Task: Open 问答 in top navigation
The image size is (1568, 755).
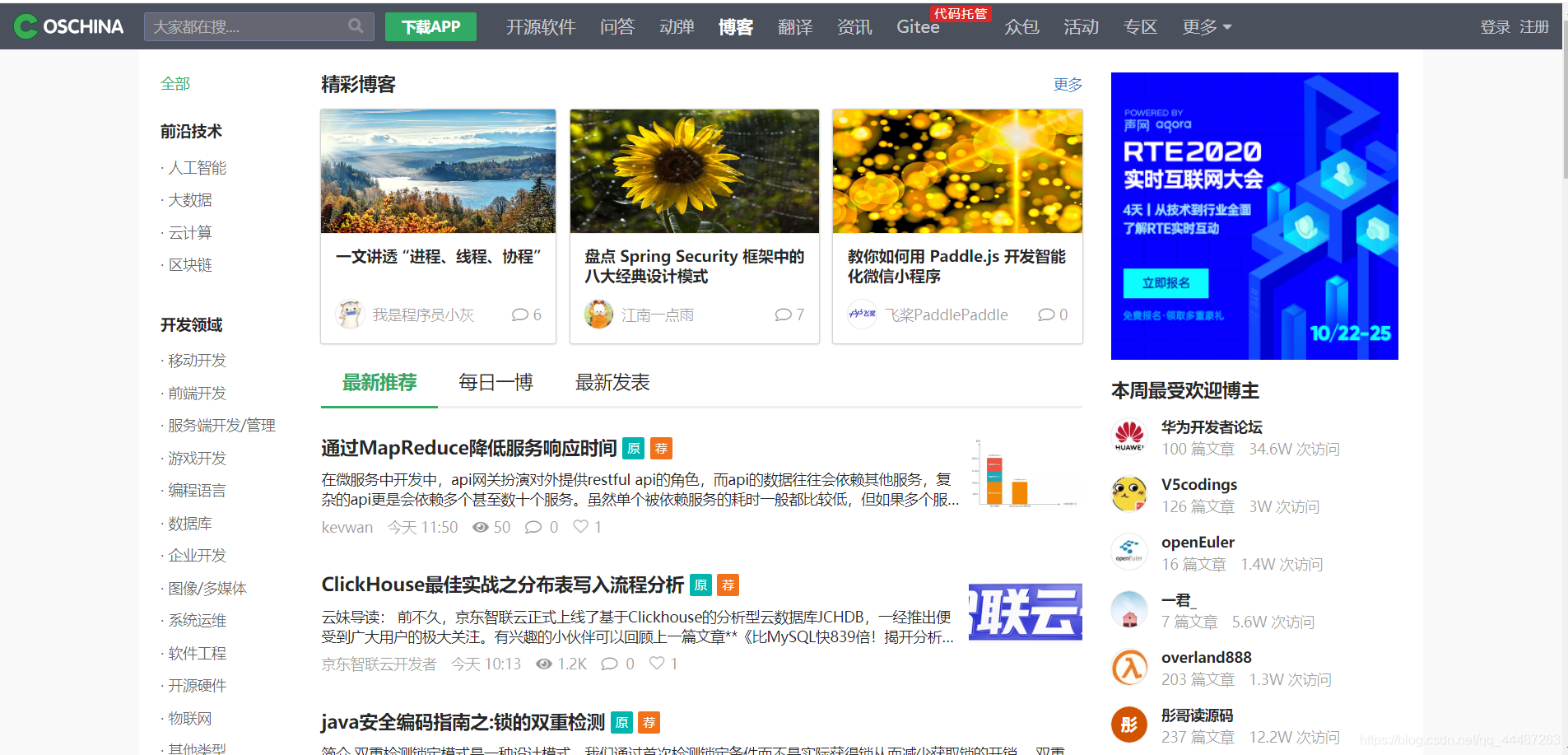Action: [x=617, y=27]
